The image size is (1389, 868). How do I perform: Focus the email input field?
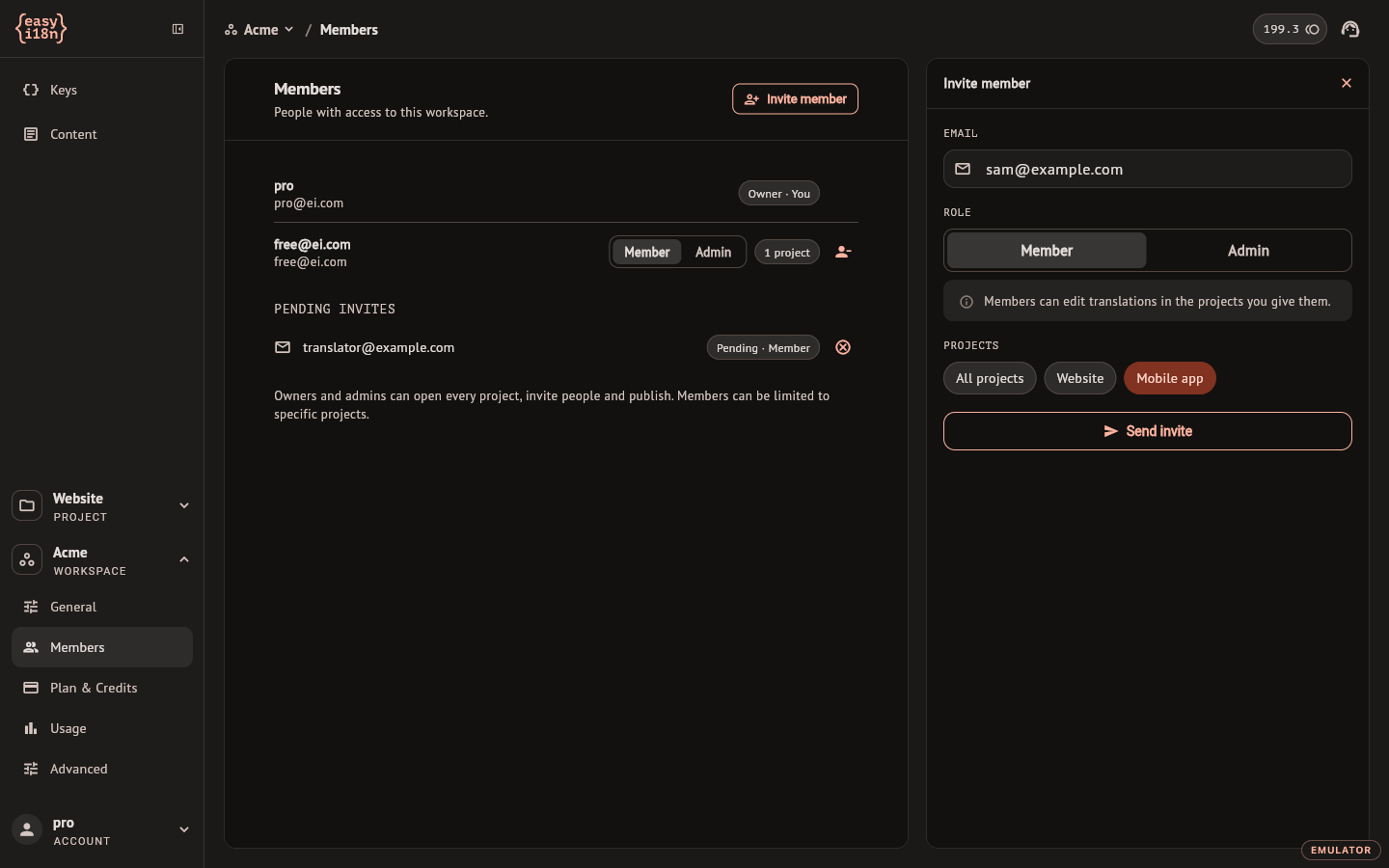(1148, 169)
